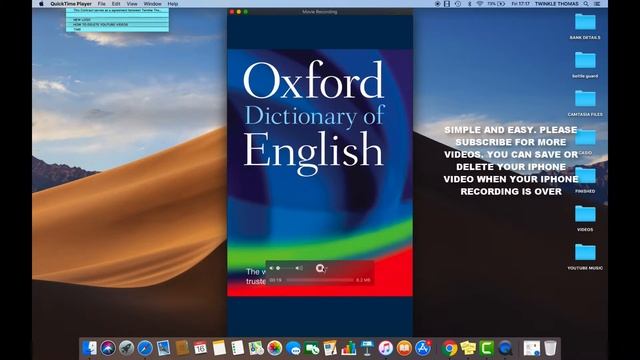Open the View menu
Screen dimensions: 640x360
pyautogui.click(x=132, y=4)
